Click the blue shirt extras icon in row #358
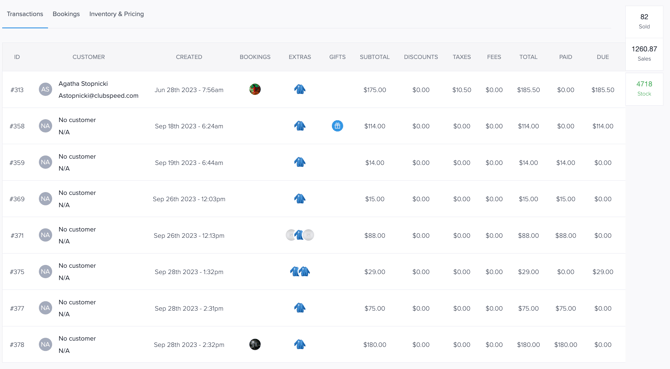The image size is (670, 369). 300,126
